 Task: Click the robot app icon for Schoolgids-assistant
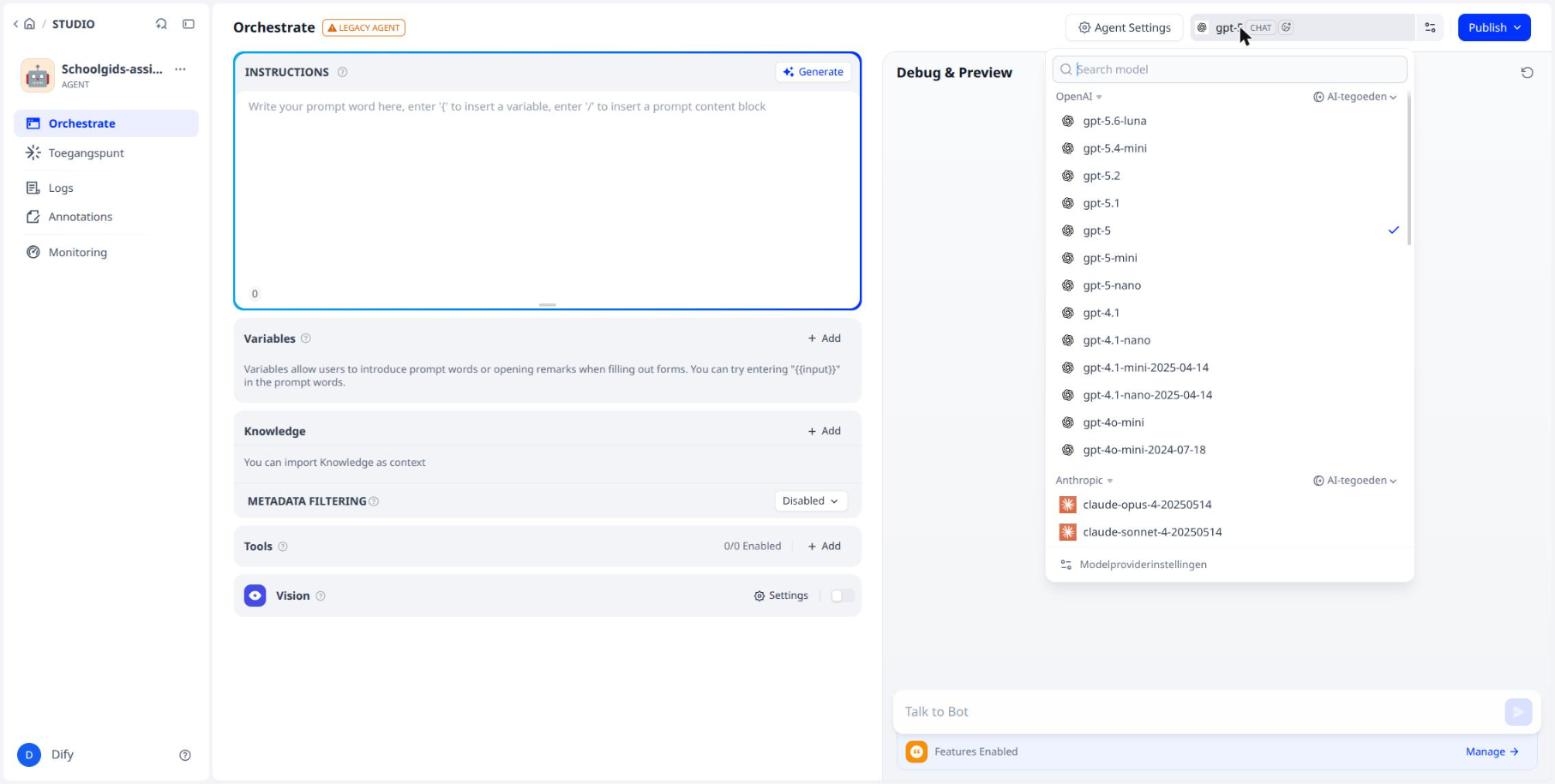pos(38,75)
